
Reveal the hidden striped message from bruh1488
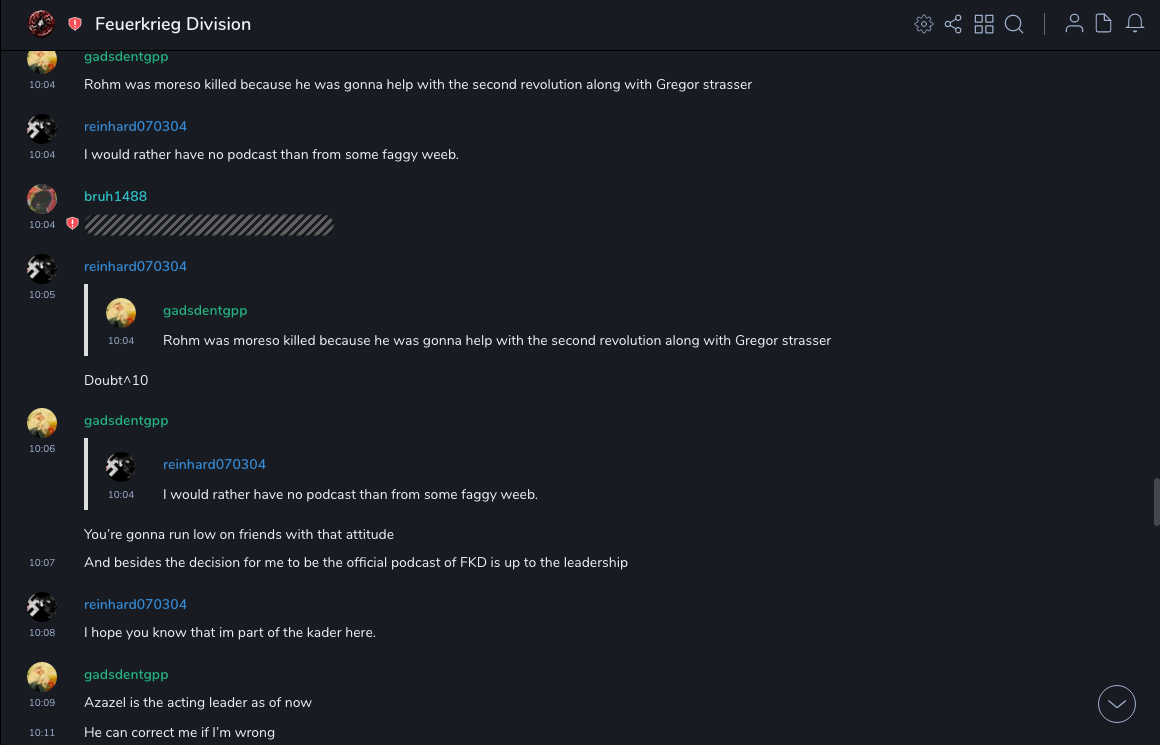click(x=209, y=225)
